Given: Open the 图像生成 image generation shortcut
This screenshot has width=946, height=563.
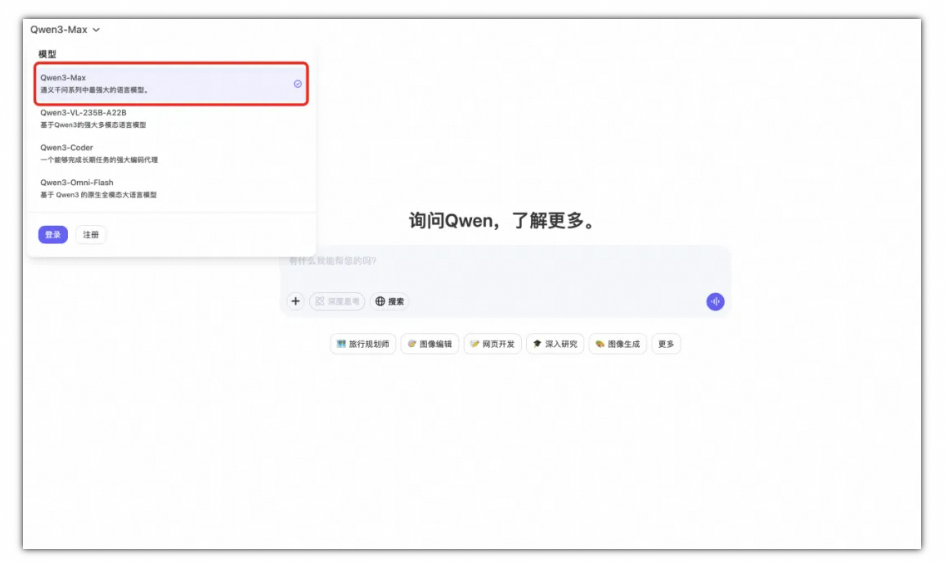Looking at the screenshot, I should pyautogui.click(x=618, y=344).
